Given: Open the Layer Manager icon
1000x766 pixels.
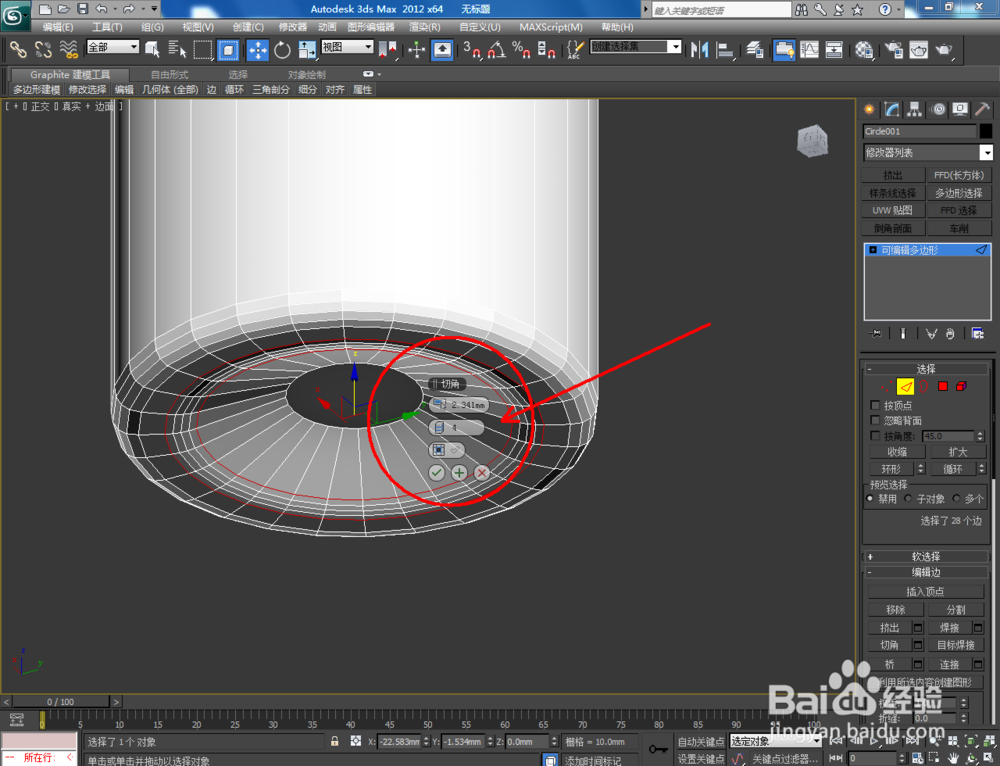Looking at the screenshot, I should 755,49.
